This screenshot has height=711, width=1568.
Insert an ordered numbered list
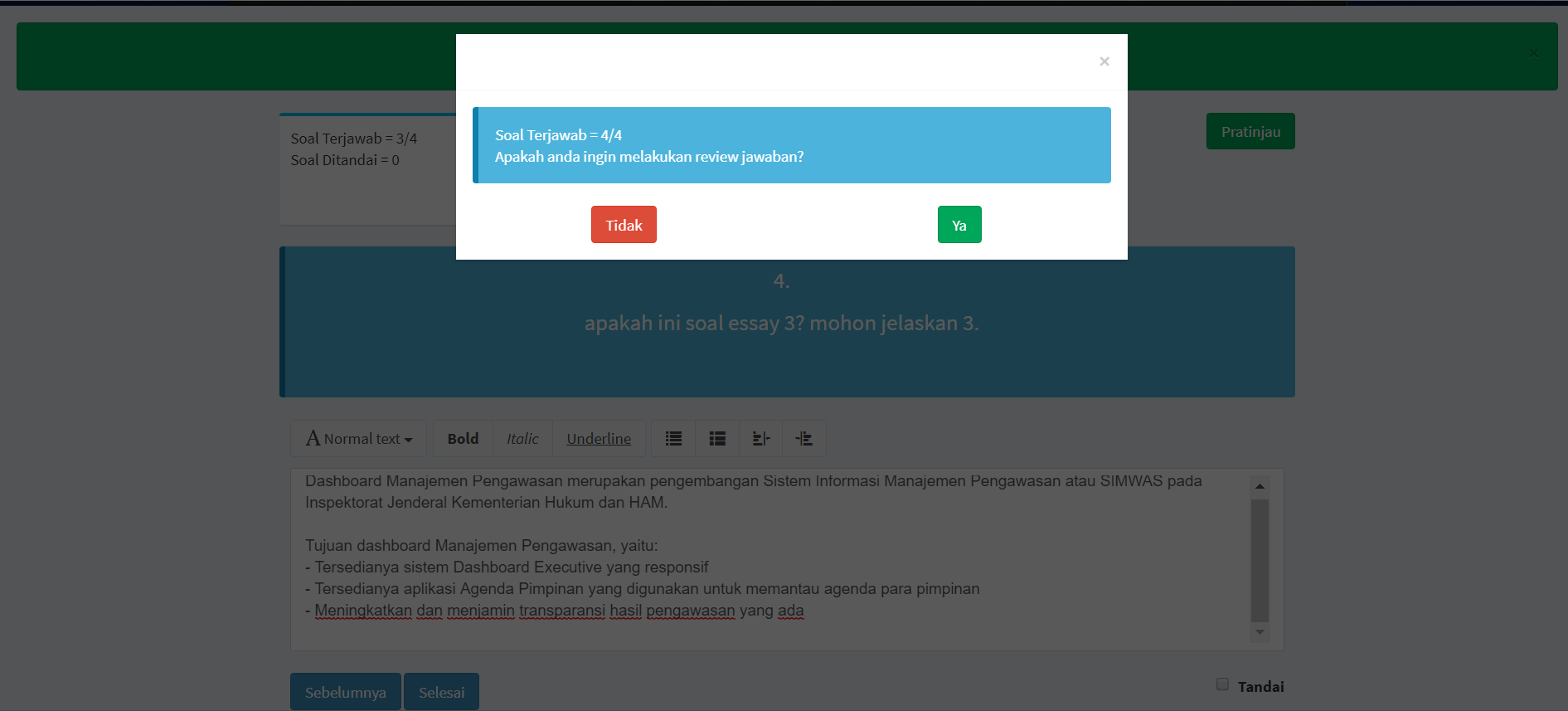click(x=717, y=439)
